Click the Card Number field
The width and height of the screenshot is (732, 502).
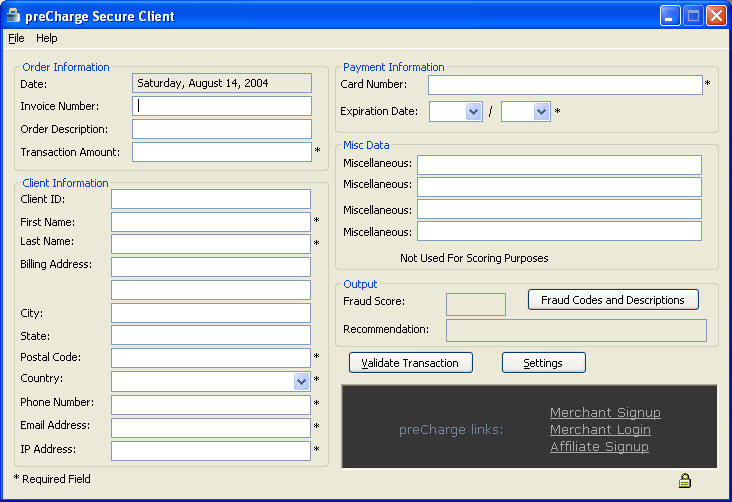pyautogui.click(x=565, y=85)
